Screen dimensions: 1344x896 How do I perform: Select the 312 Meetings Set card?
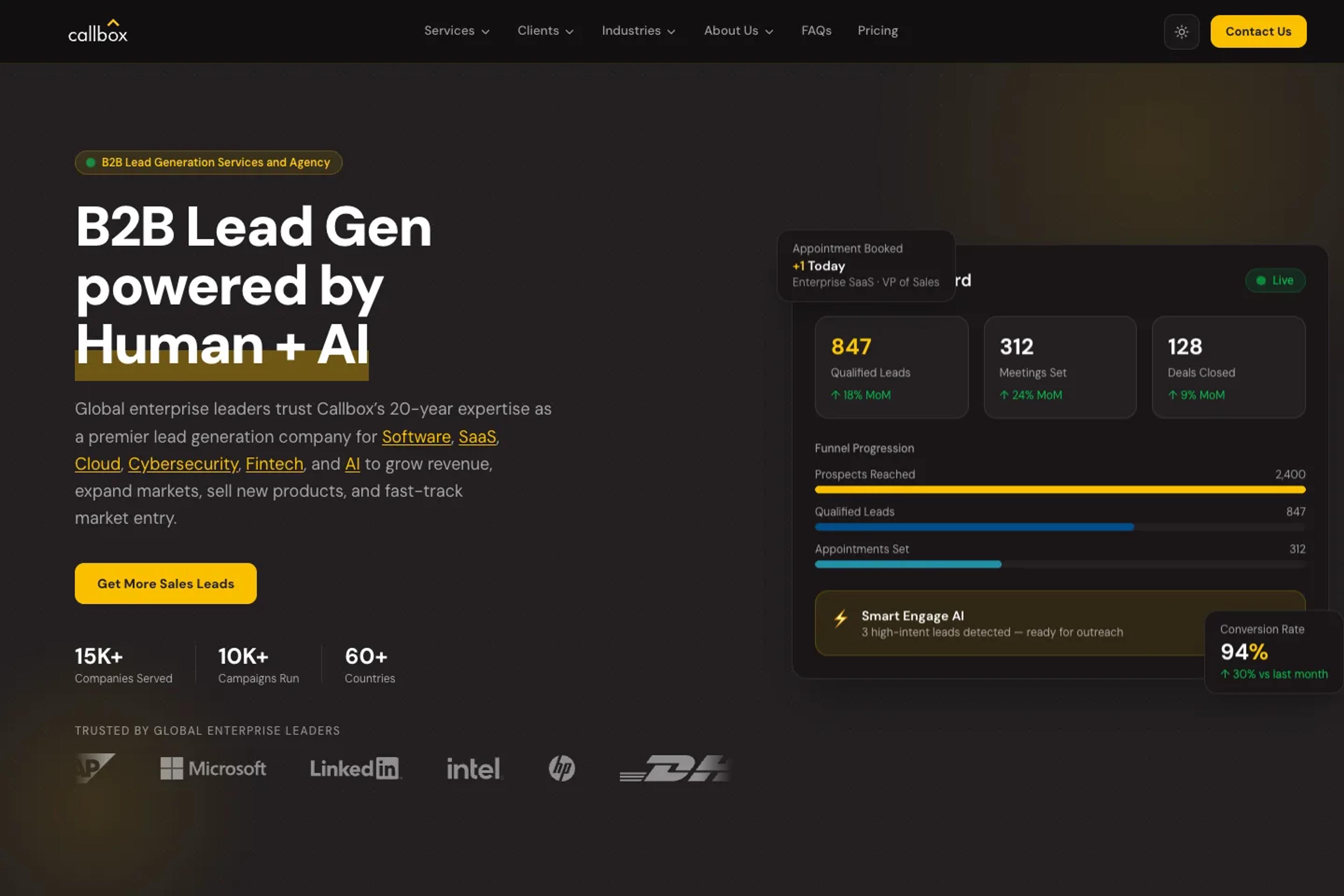(x=1060, y=367)
